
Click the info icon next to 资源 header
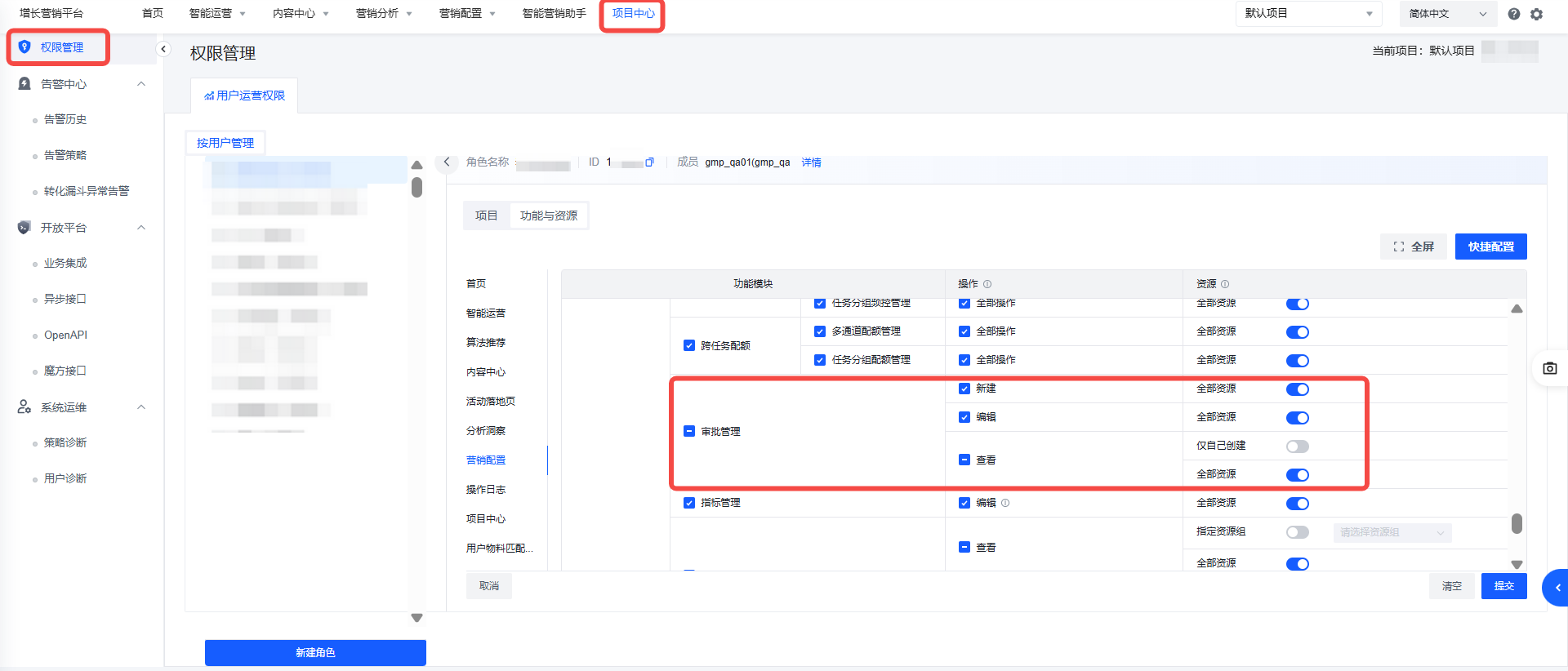tap(1225, 284)
